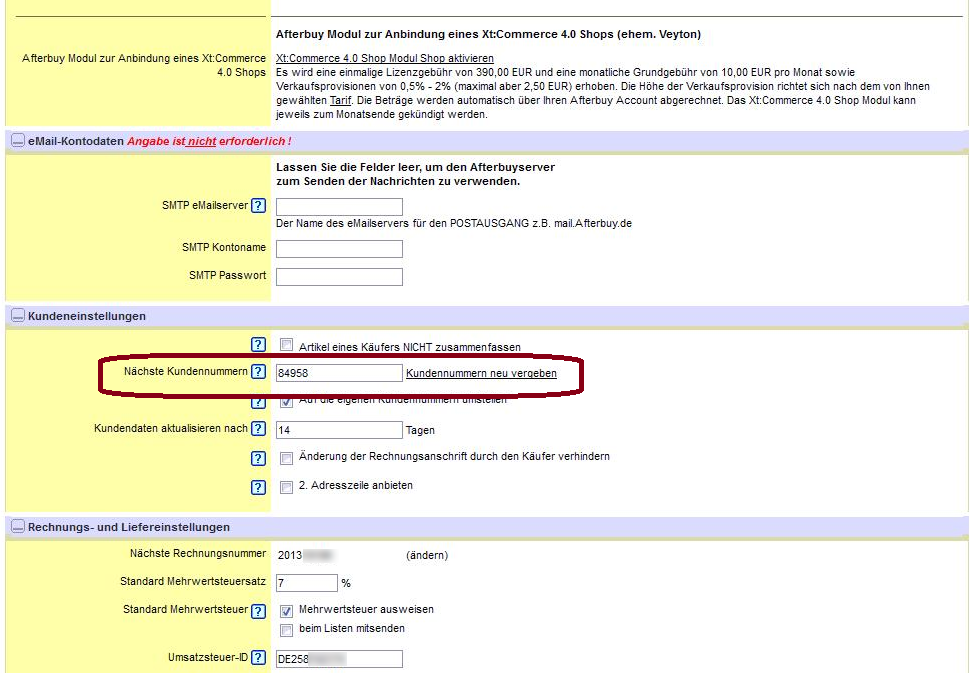Open 'Xt:Commerce 4.0 Shop Modul Shop aktivieren' link
The height and width of the screenshot is (673, 976).
tap(384, 59)
